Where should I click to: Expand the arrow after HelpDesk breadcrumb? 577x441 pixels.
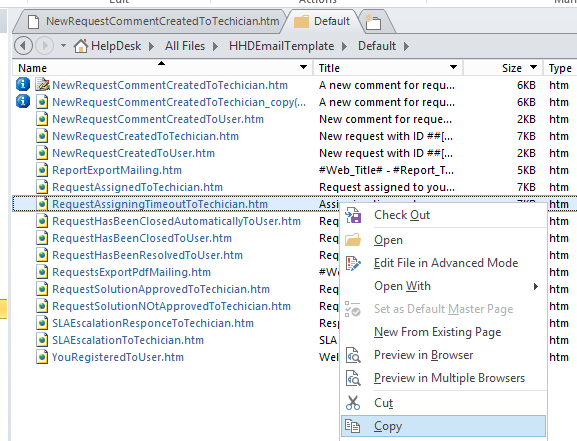click(151, 46)
